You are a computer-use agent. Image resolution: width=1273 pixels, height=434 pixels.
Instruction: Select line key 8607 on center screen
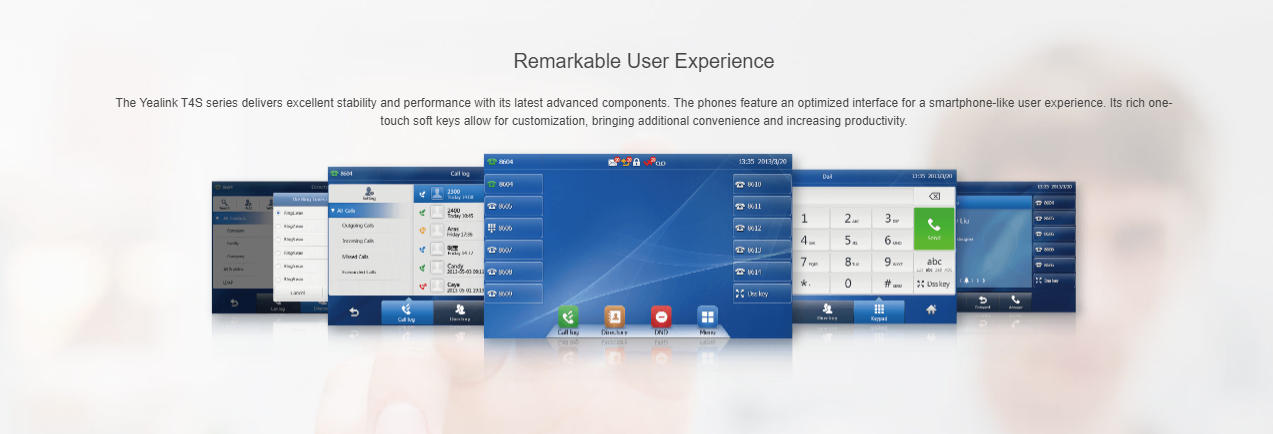[x=514, y=250]
